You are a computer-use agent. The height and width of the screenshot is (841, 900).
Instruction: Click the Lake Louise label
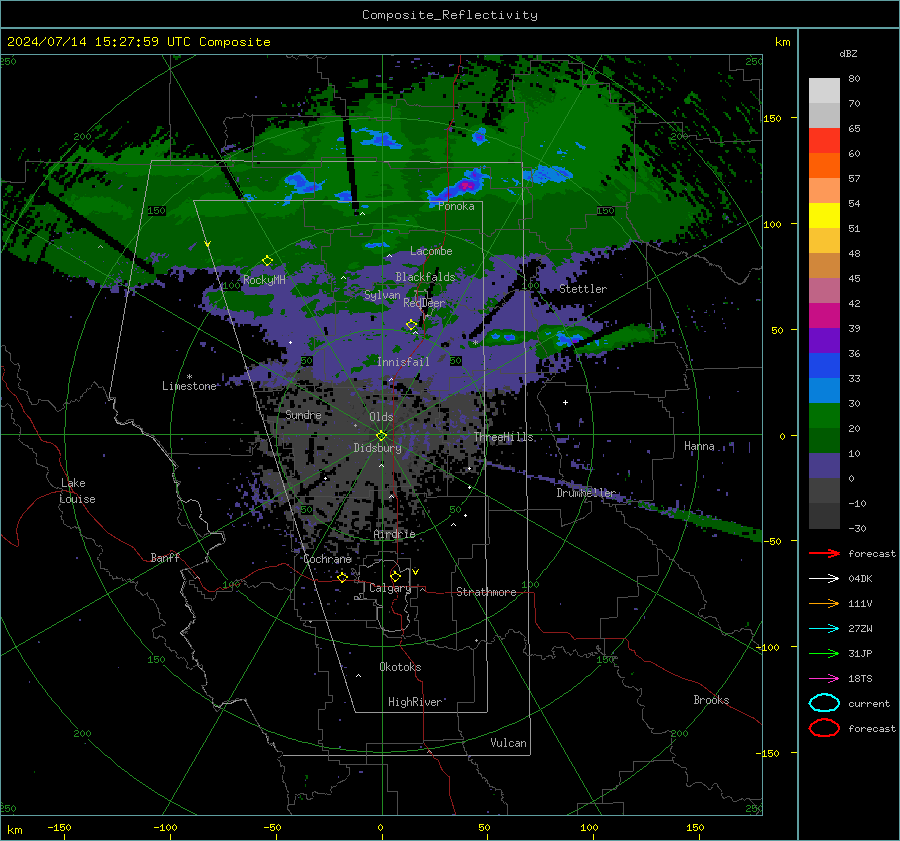pos(77,491)
